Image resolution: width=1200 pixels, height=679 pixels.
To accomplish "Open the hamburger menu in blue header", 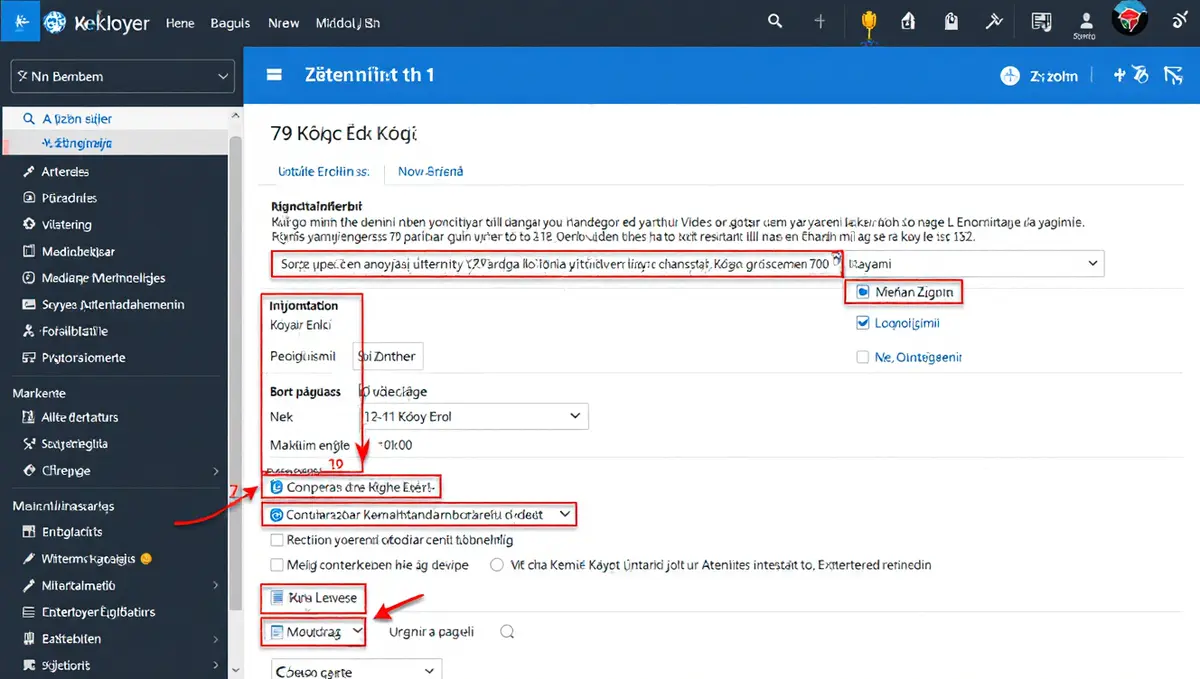I will (273, 75).
